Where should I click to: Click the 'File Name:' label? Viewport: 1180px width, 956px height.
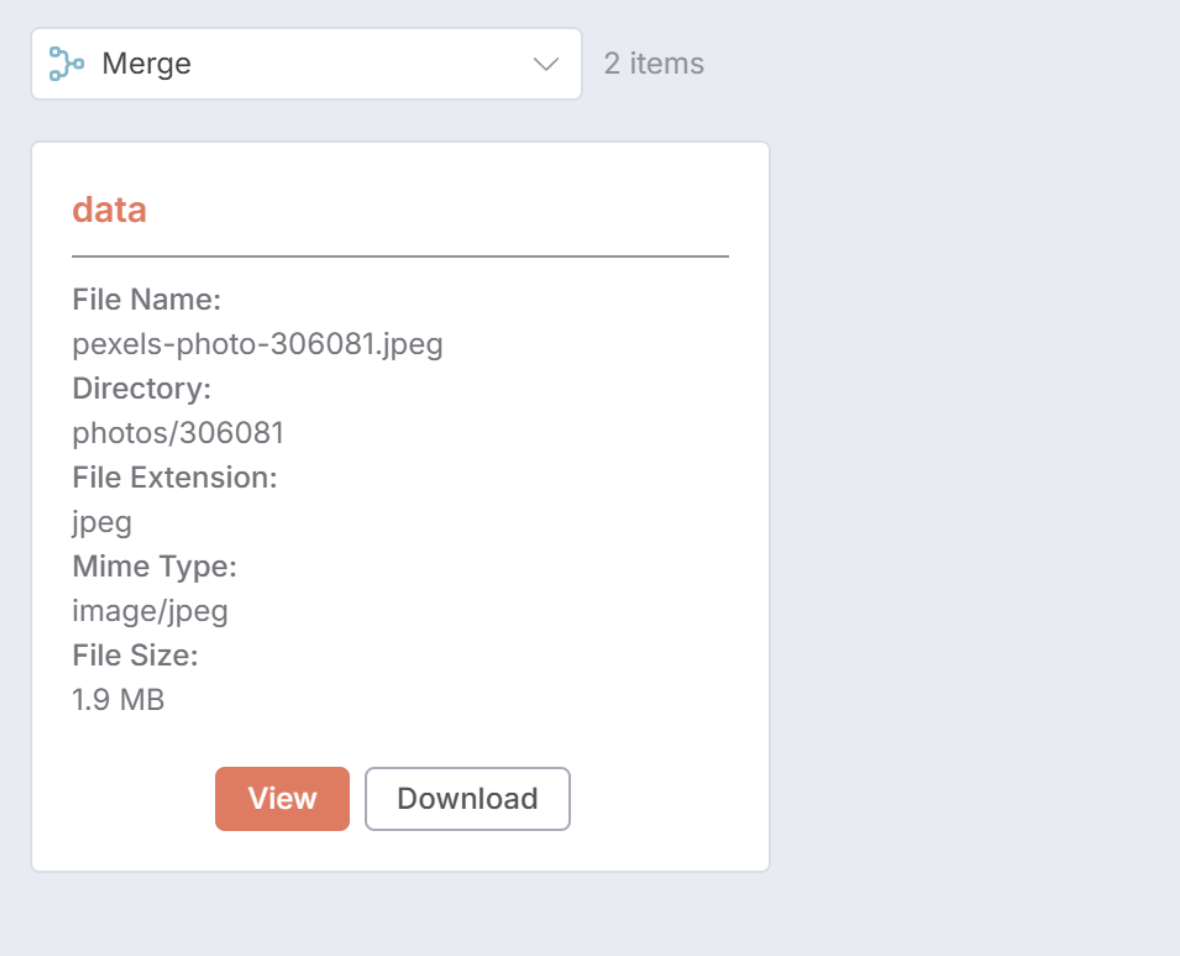tap(146, 299)
